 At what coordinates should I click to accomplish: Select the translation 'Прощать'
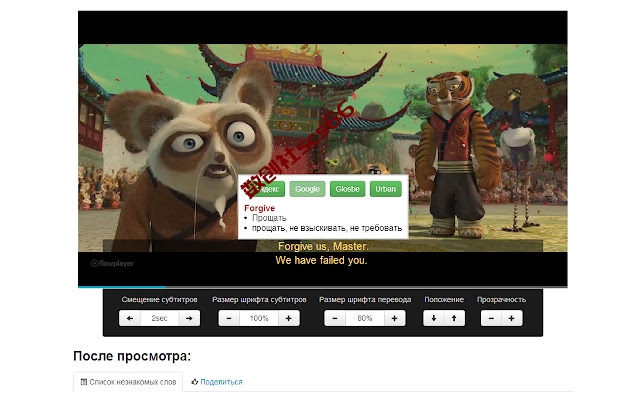point(269,218)
